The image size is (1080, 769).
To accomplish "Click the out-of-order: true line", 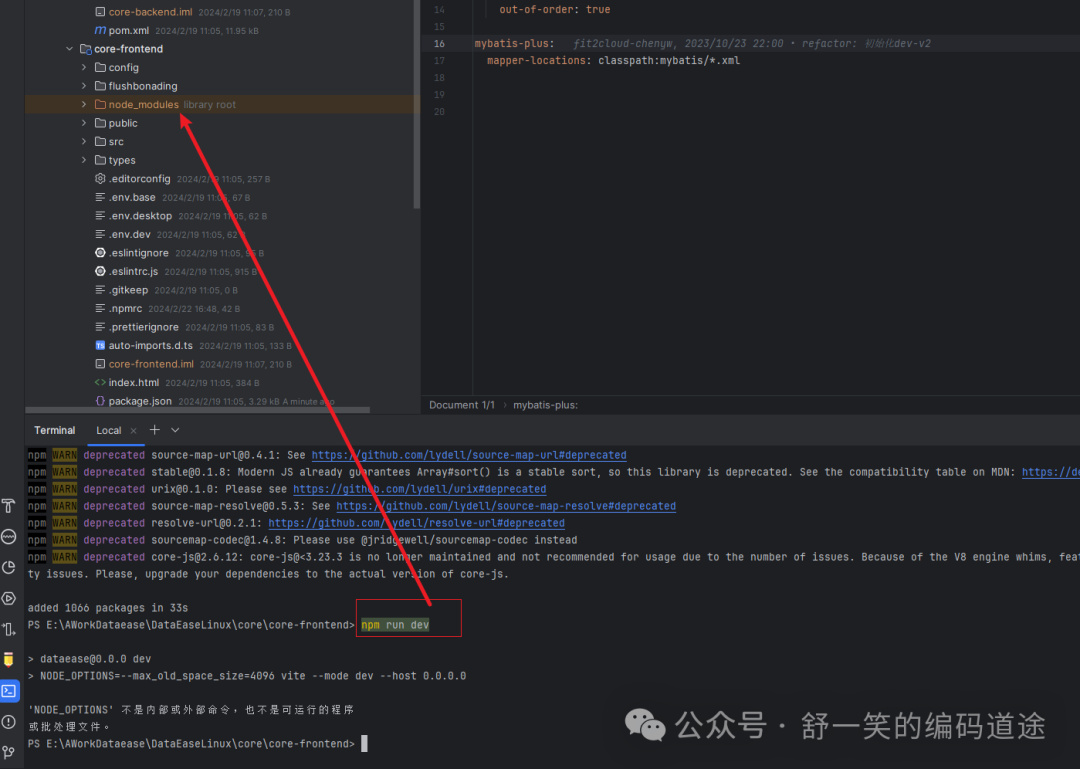I will 554,10.
